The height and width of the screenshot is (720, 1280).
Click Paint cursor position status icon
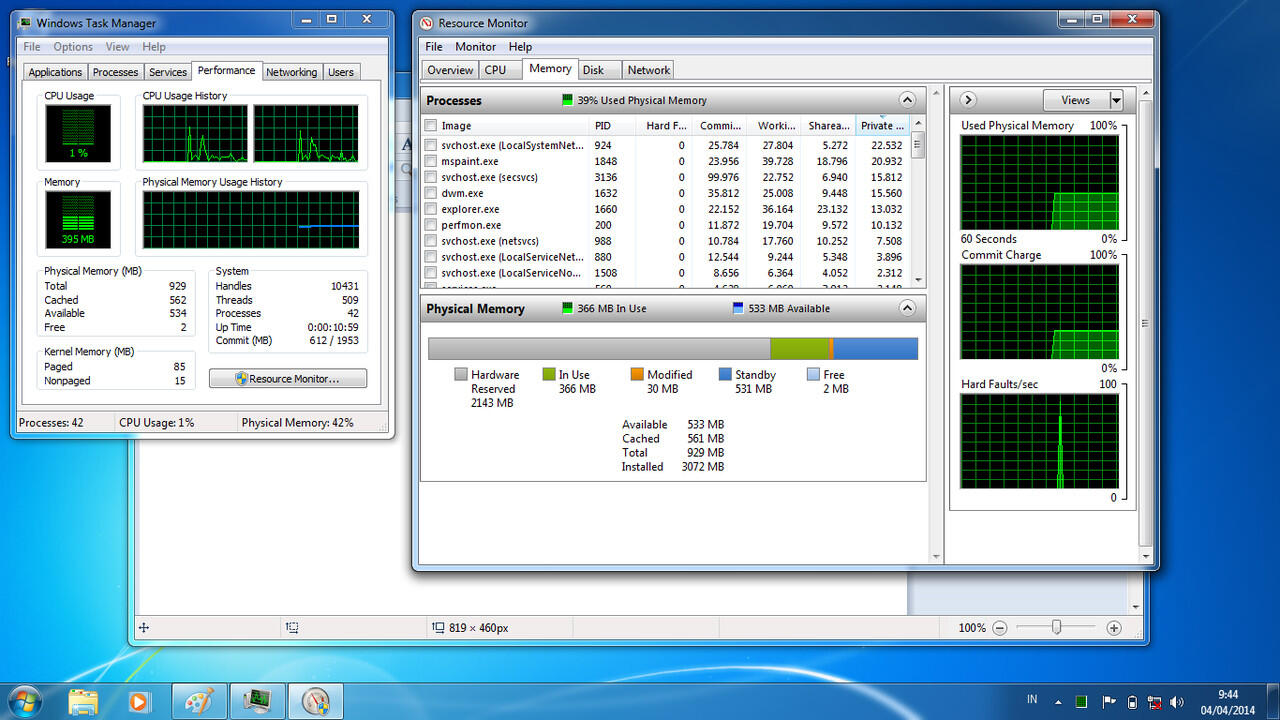coord(143,628)
